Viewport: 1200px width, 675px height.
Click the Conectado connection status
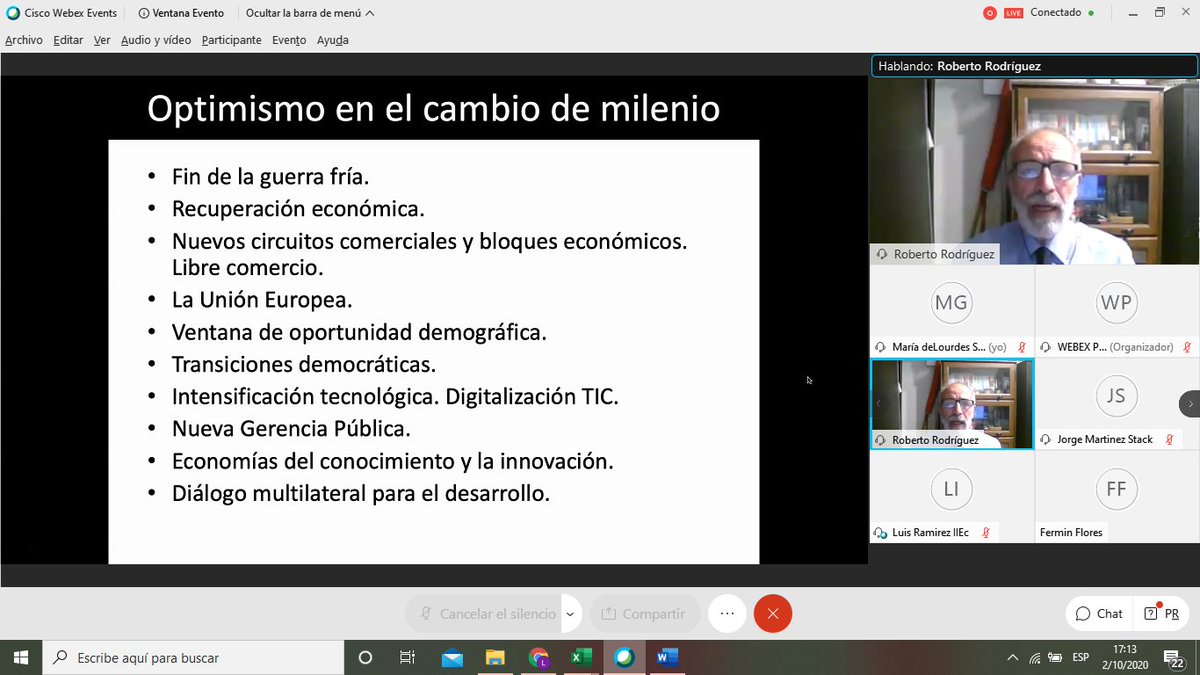point(1062,13)
